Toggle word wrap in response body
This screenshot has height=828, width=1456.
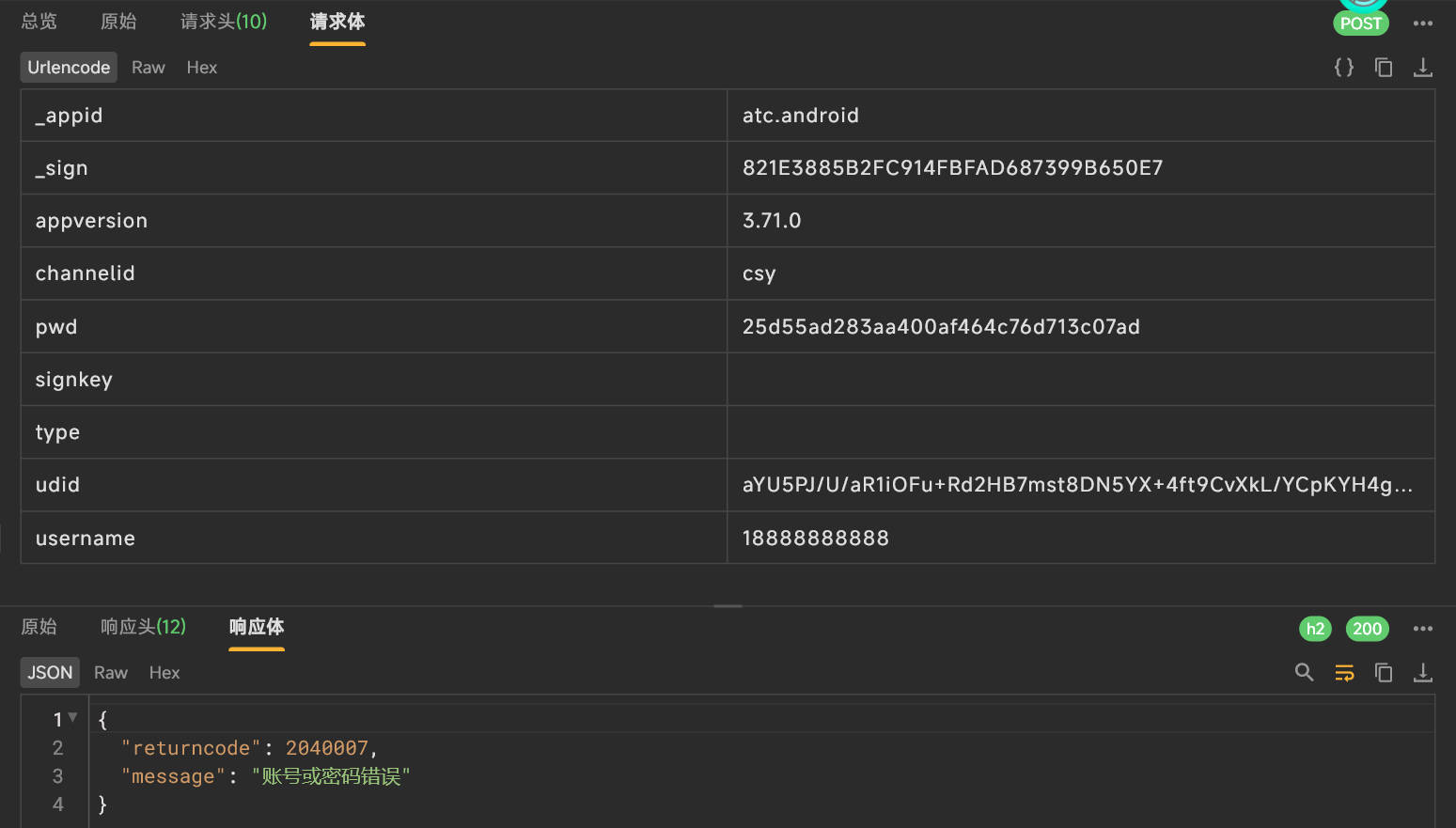pos(1344,673)
